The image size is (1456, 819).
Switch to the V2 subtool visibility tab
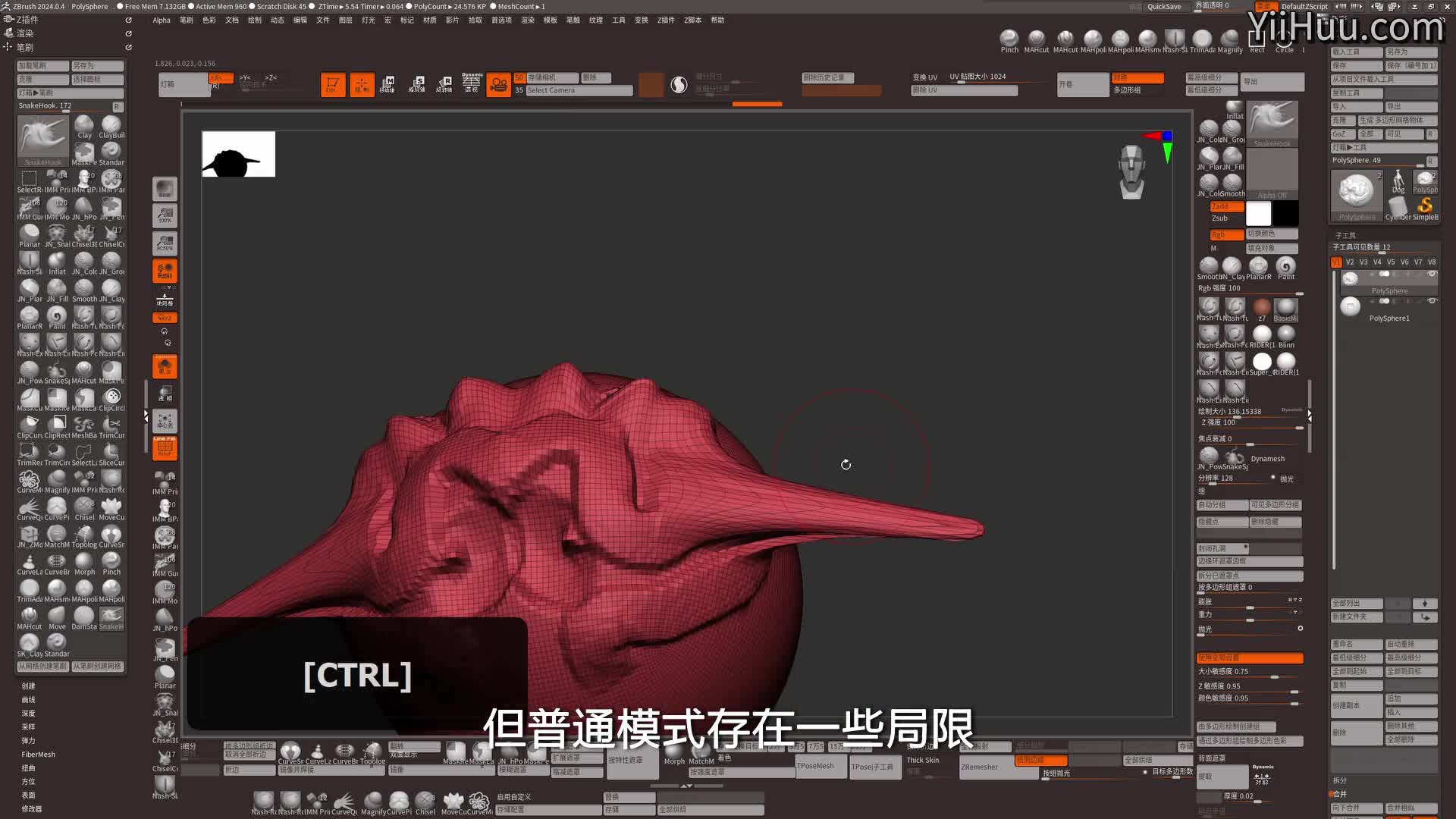[x=1350, y=262]
